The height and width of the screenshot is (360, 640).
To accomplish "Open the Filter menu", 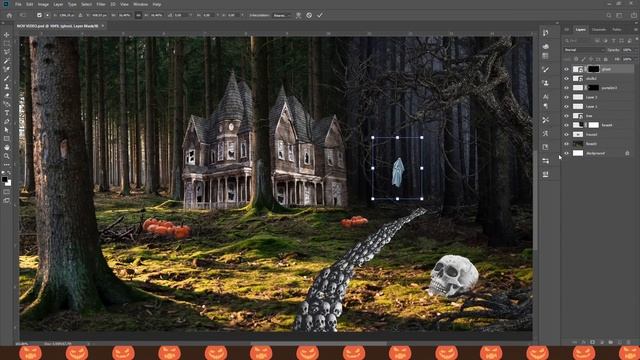I will 101,4.
